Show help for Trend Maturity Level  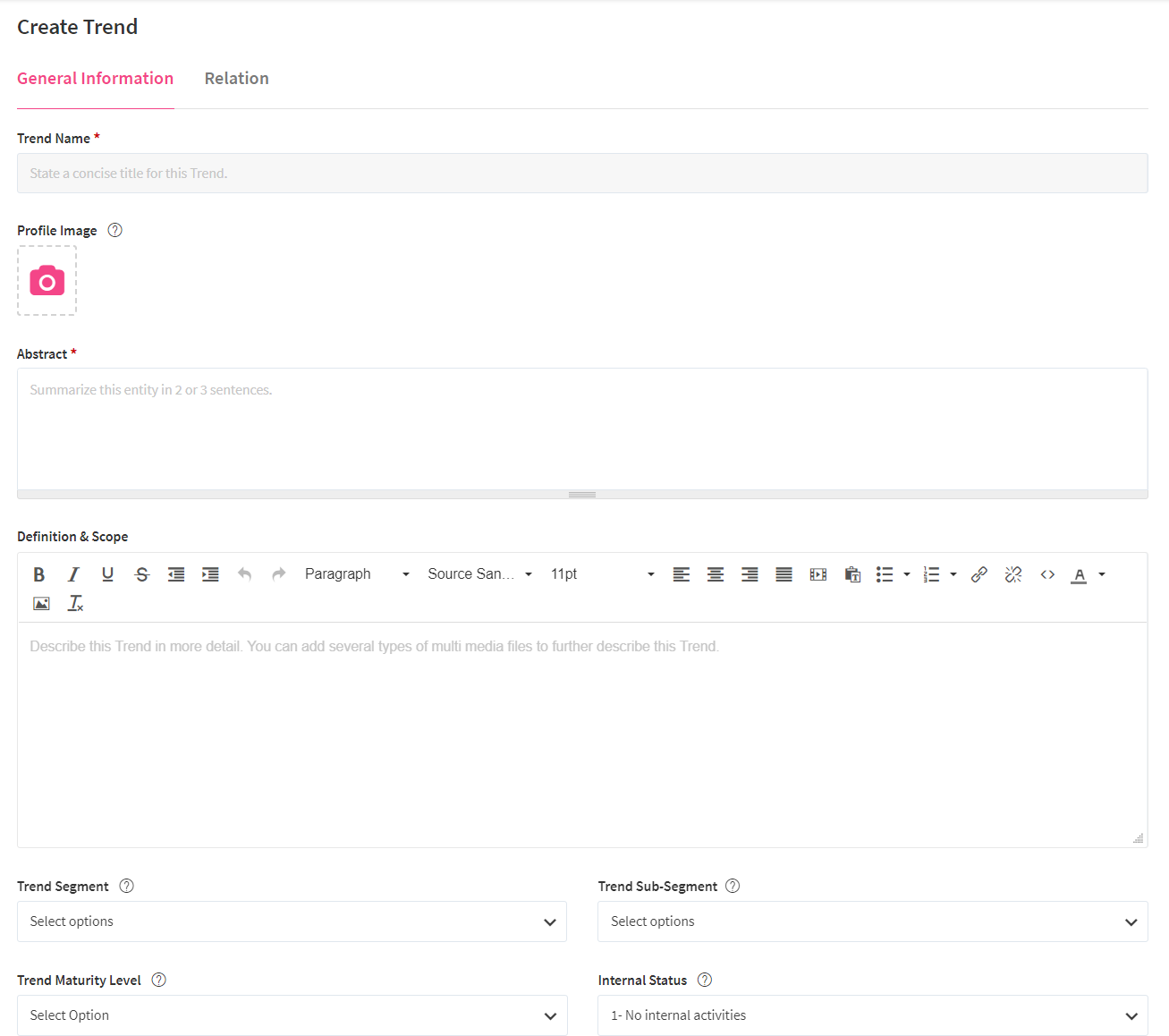pyautogui.click(x=159, y=980)
